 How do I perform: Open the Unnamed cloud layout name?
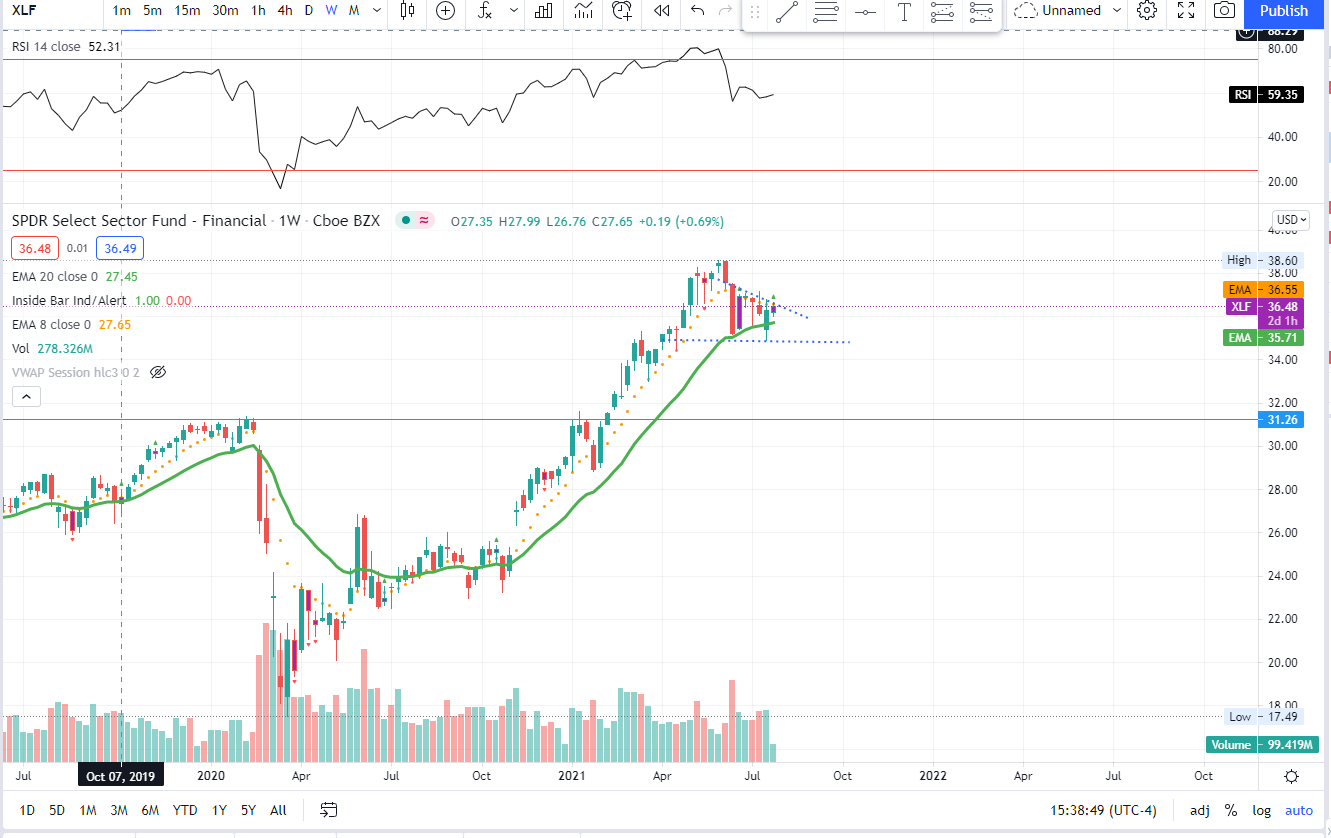click(x=1058, y=11)
